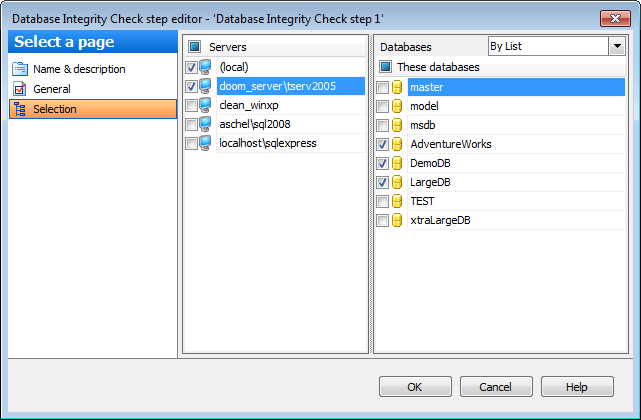Click the doom_server\tserv2005 computer icon

(x=205, y=86)
